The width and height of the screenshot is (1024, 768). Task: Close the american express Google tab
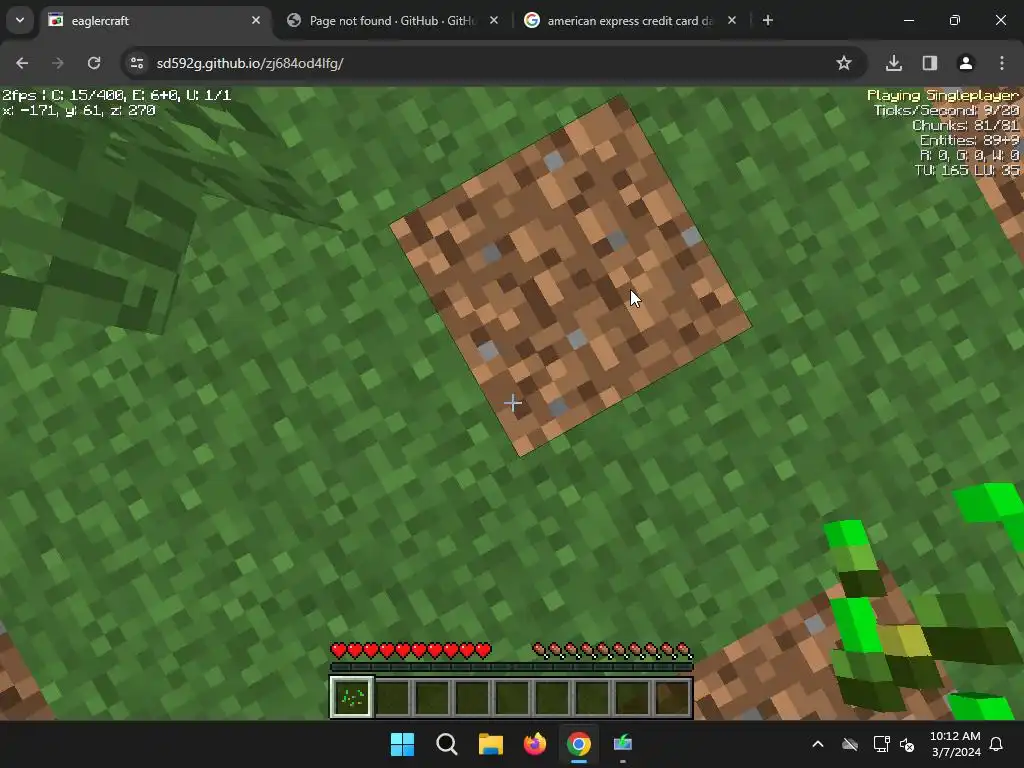click(731, 20)
